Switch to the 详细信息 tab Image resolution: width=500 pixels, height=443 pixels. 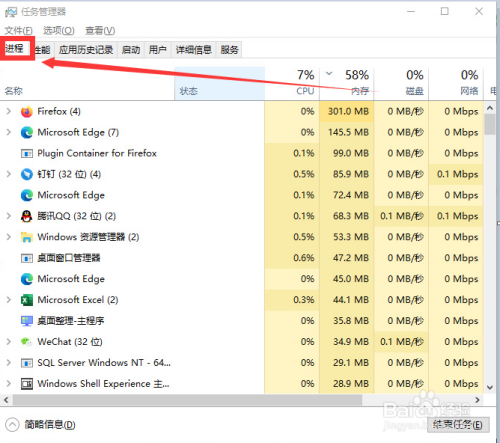(194, 50)
